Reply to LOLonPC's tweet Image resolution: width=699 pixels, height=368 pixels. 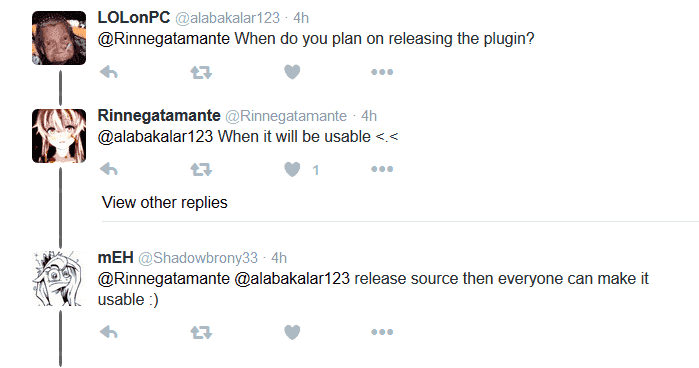click(x=109, y=72)
